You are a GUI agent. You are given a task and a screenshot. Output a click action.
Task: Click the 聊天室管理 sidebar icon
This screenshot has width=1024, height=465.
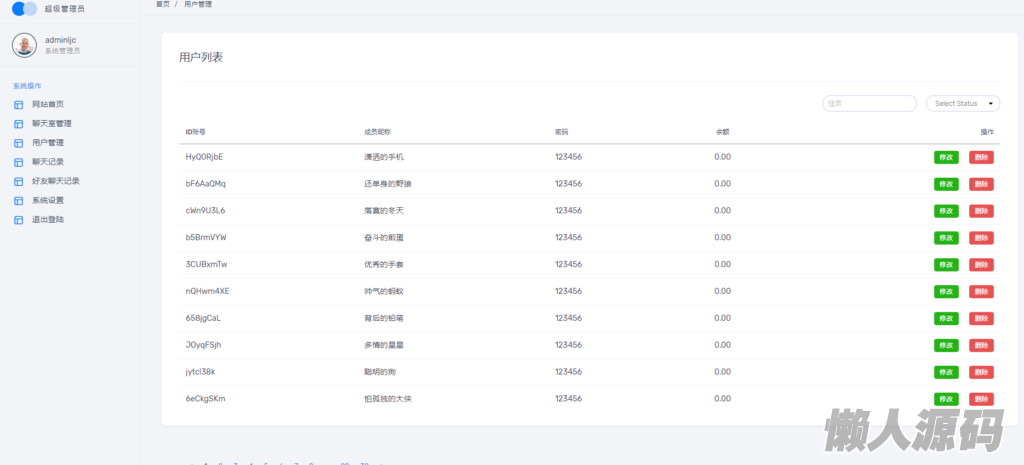point(18,124)
